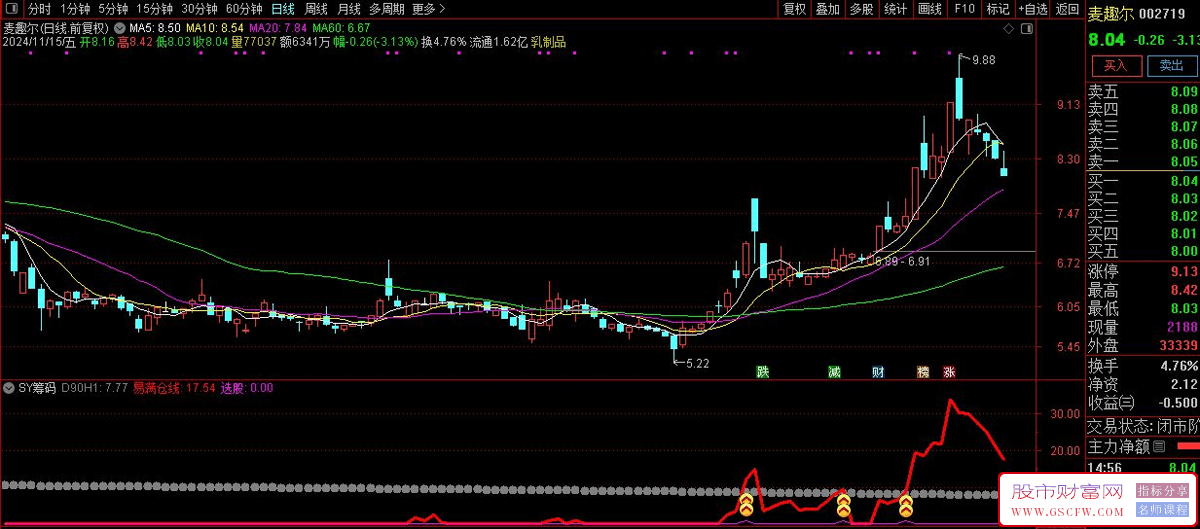Switch to 月线 monthly chart
The width and height of the screenshot is (1200, 529).
pos(349,9)
